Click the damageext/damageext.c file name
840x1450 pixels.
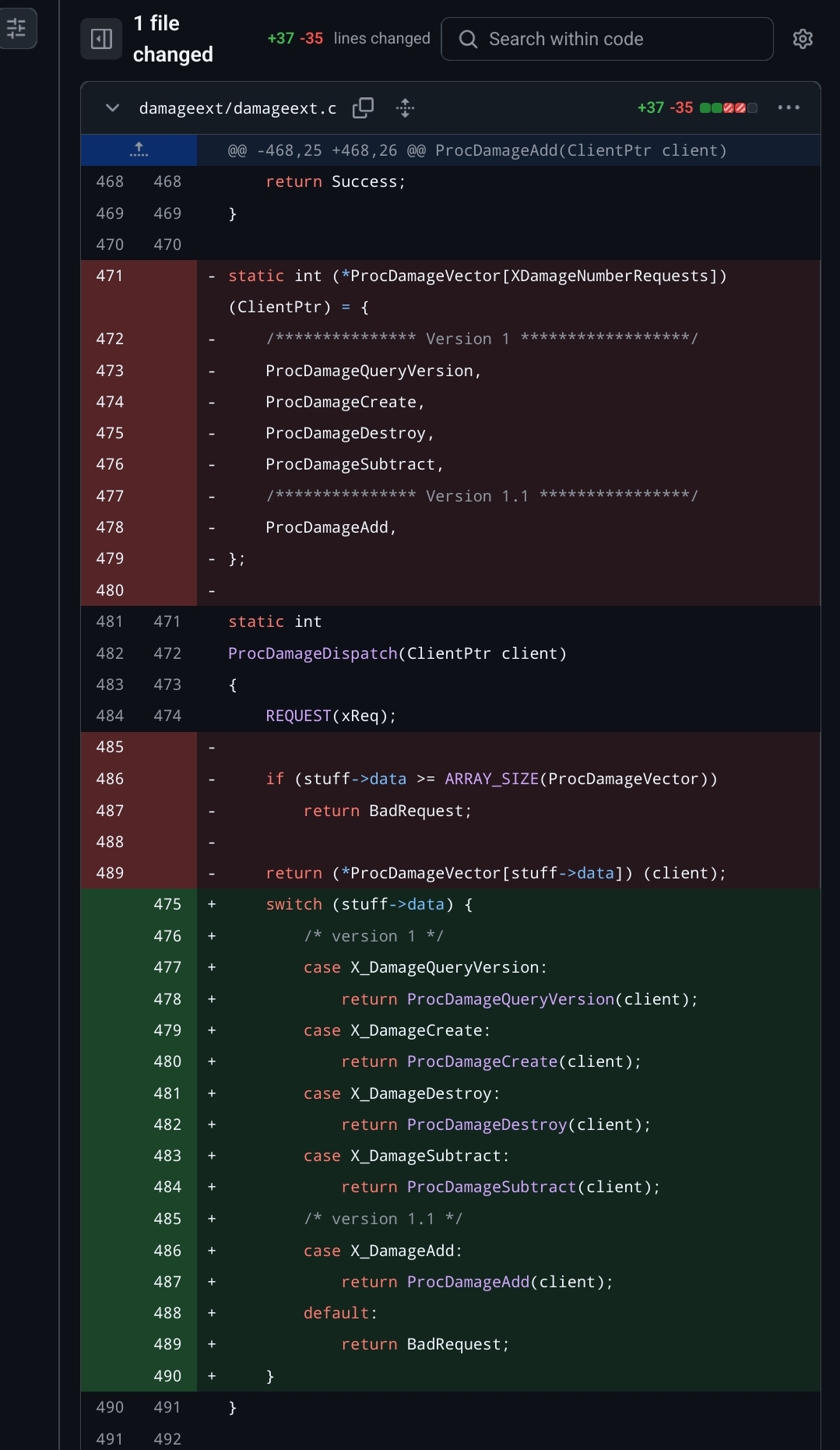[x=237, y=108]
